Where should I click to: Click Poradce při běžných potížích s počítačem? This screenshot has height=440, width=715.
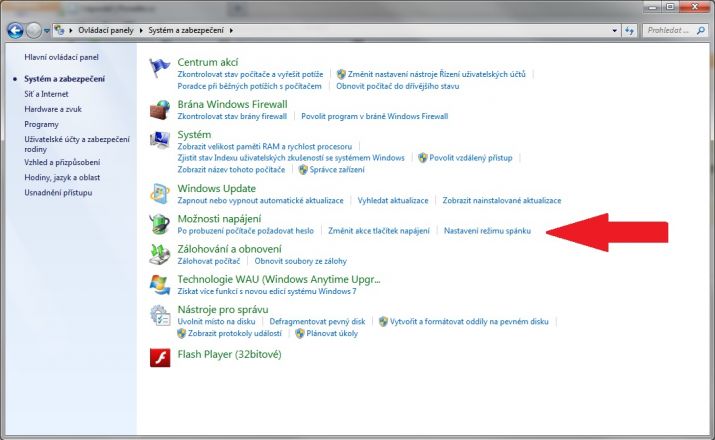(249, 86)
